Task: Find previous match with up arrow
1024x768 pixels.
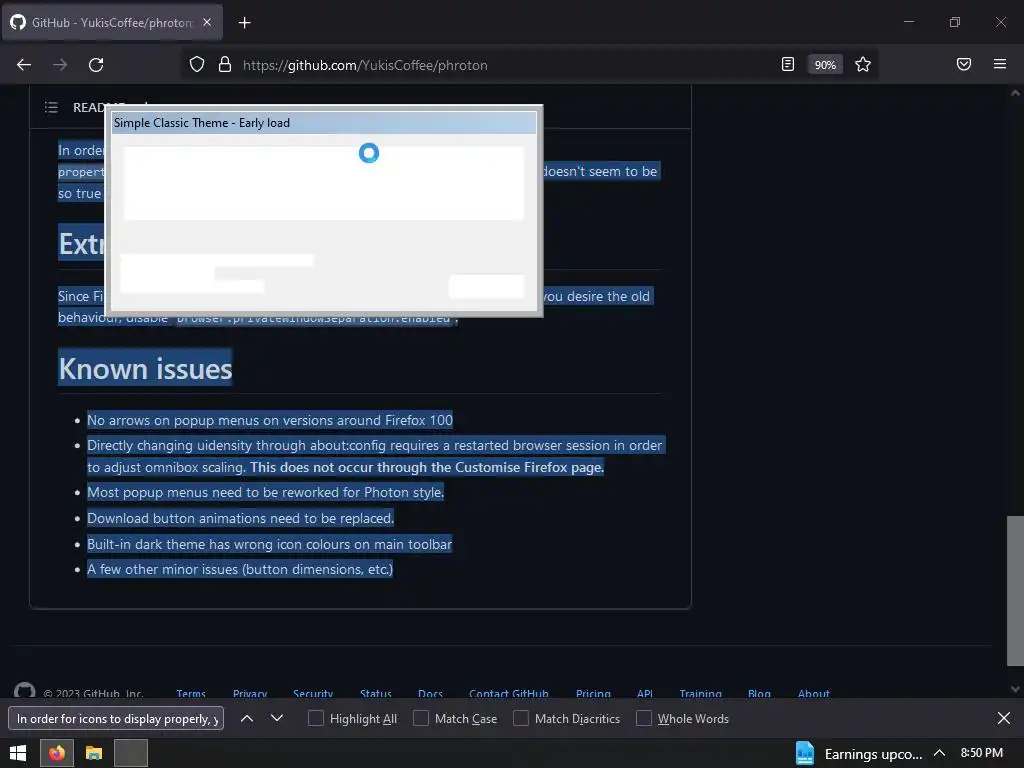Action: click(247, 718)
